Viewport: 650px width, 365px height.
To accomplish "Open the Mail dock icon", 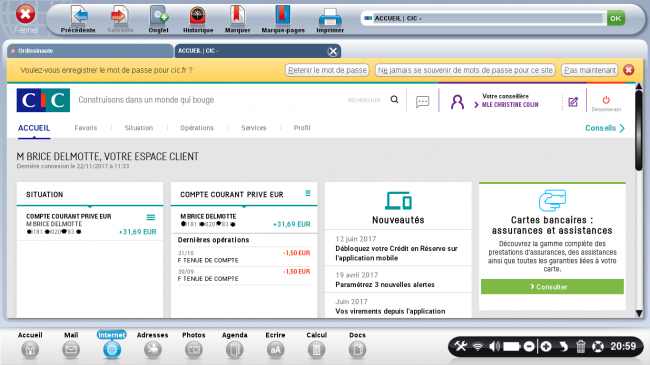I will [x=71, y=350].
